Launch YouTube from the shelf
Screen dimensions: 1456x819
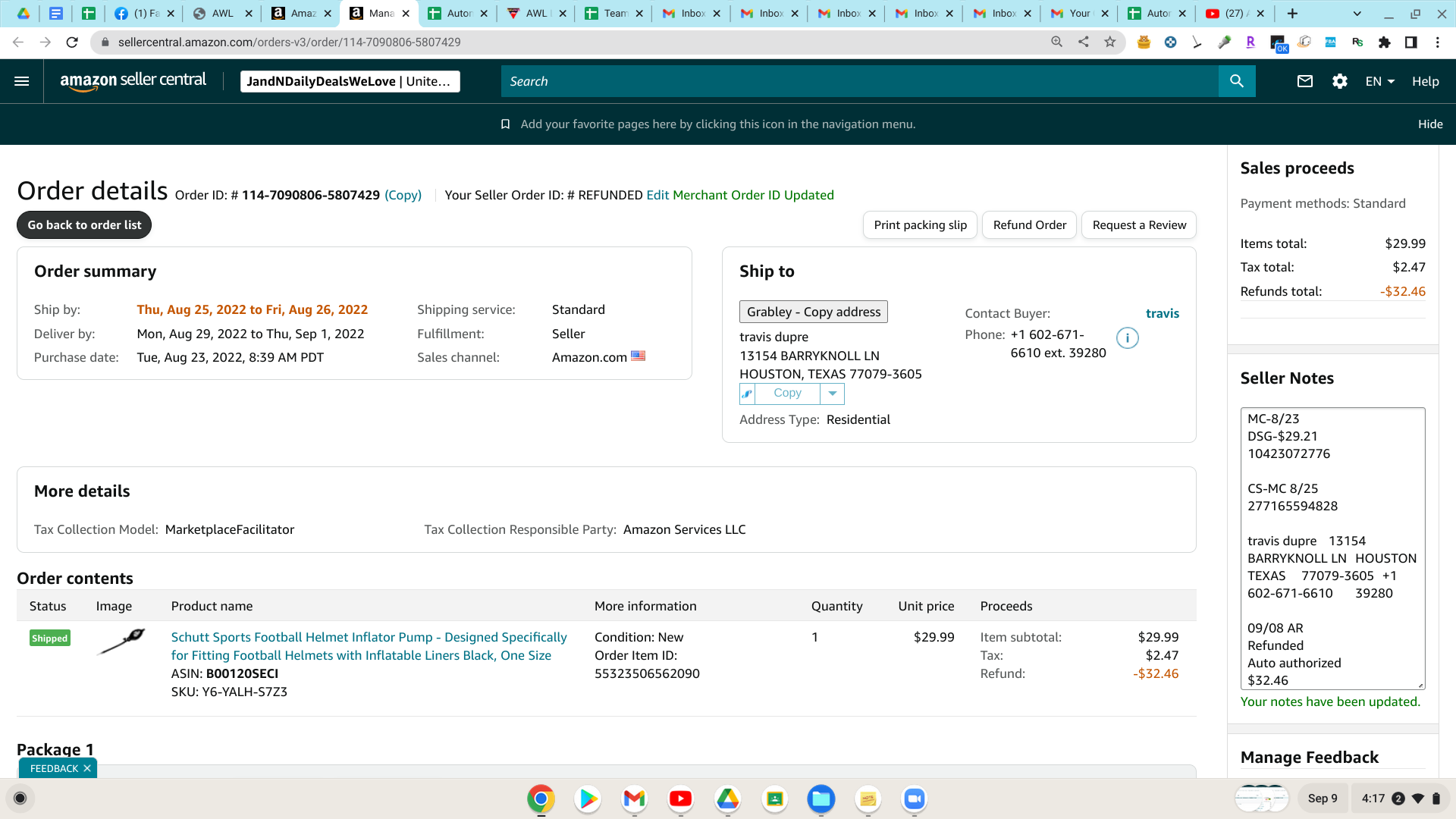(x=681, y=799)
